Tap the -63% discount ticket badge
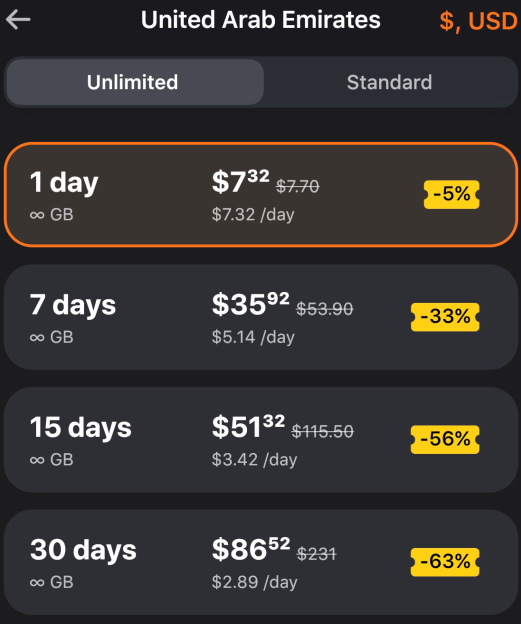The height and width of the screenshot is (624, 521). pyautogui.click(x=445, y=562)
